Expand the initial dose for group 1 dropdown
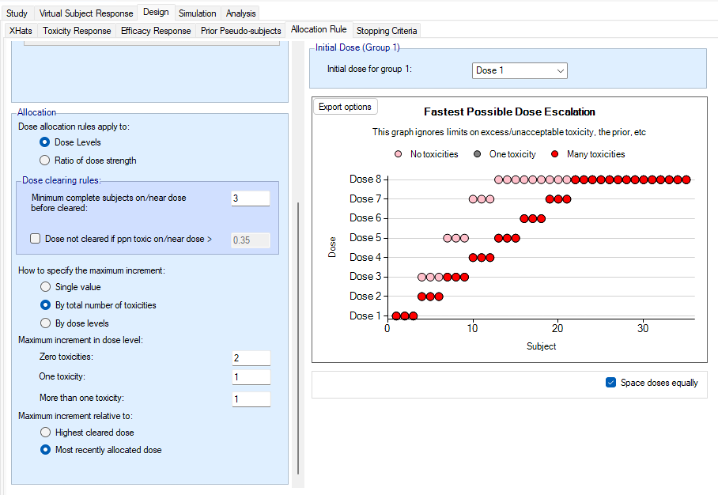 (519, 70)
